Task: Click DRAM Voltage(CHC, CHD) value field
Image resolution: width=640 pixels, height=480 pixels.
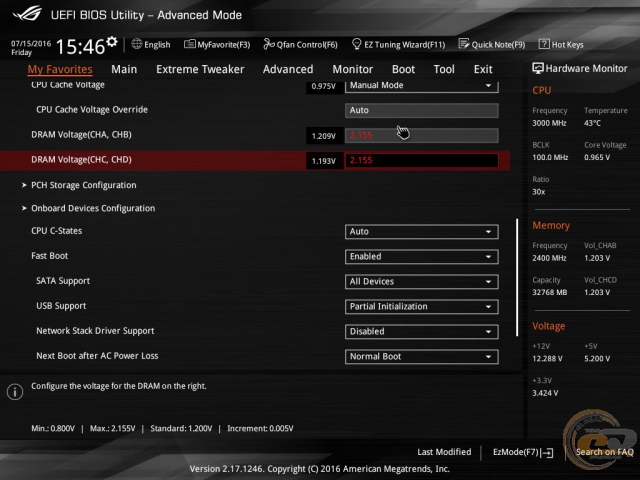Action: click(422, 160)
